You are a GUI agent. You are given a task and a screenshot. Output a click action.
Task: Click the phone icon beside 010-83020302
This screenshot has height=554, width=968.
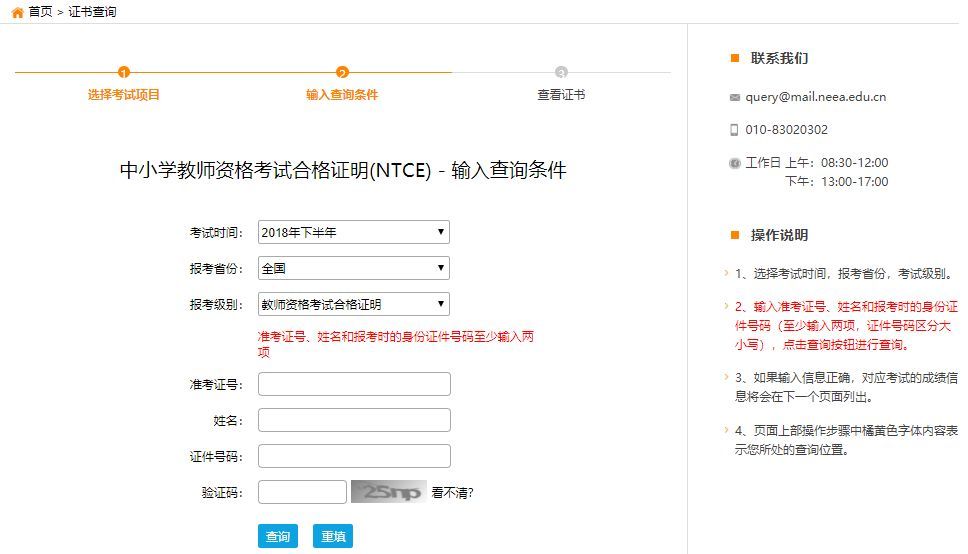click(734, 130)
